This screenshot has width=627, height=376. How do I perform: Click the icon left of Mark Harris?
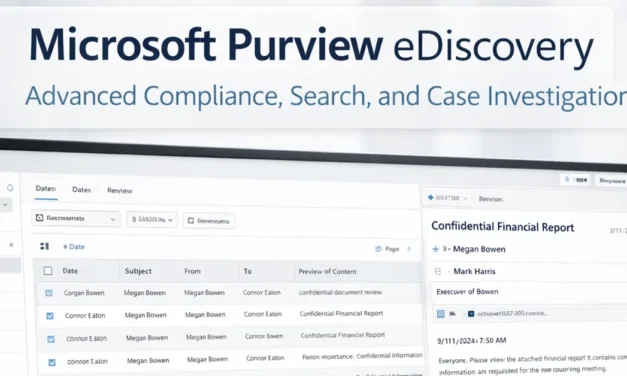coord(438,272)
